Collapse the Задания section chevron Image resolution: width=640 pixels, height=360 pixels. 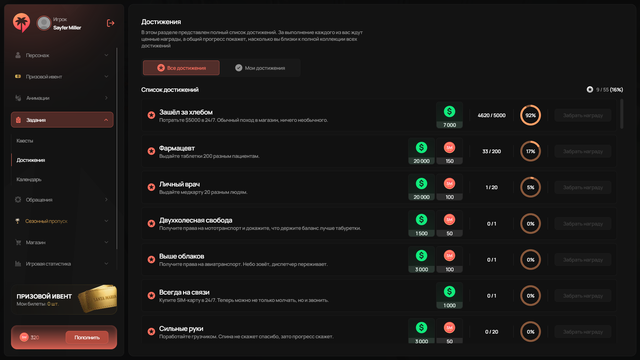tap(106, 120)
